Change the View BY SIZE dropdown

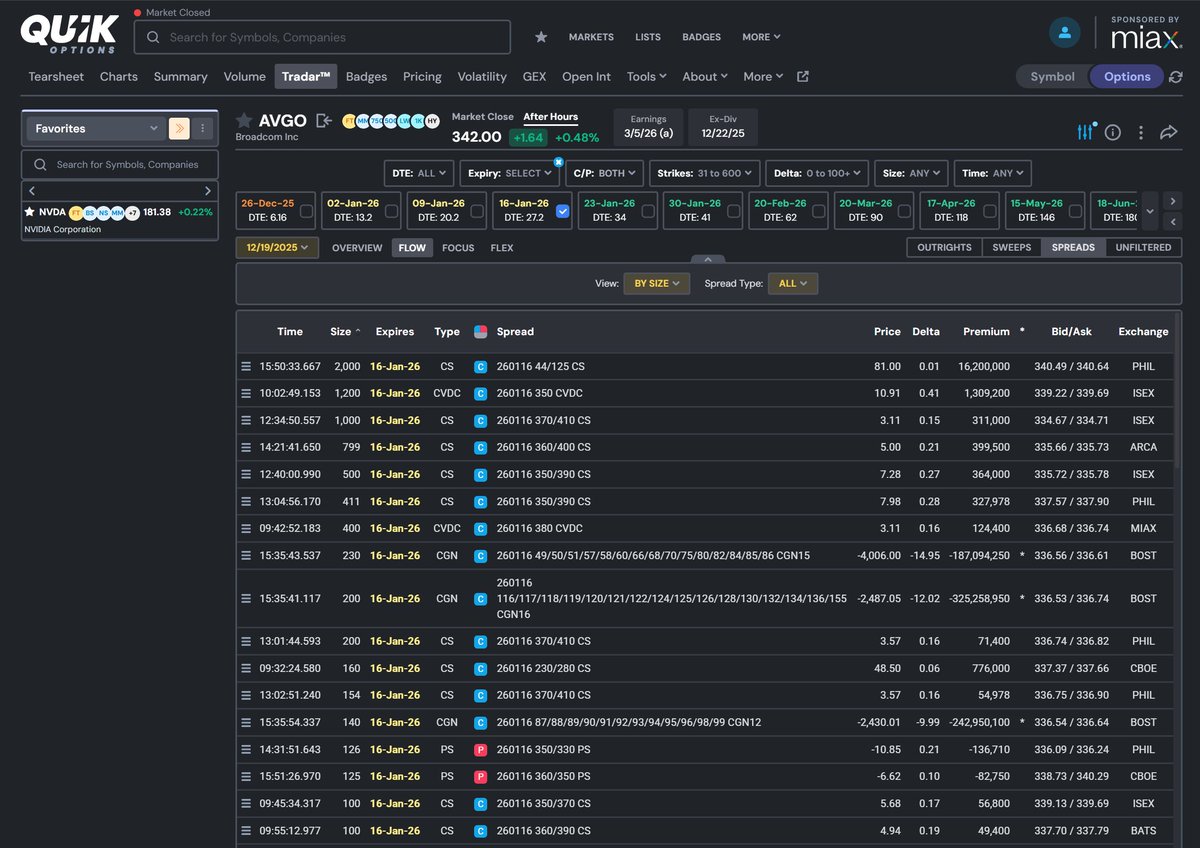point(657,284)
